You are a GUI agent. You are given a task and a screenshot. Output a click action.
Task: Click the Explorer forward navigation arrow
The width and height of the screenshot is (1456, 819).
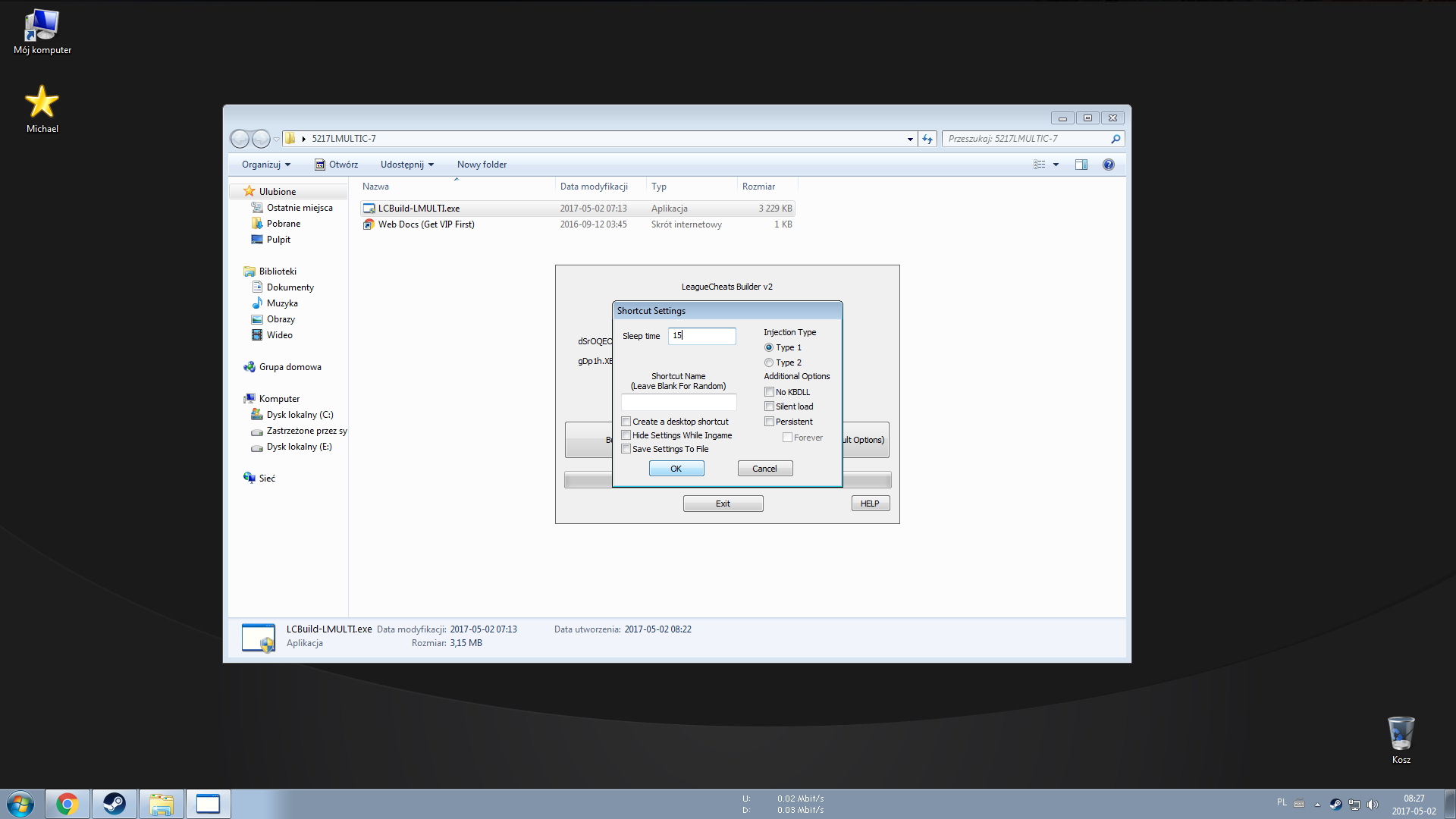point(261,139)
